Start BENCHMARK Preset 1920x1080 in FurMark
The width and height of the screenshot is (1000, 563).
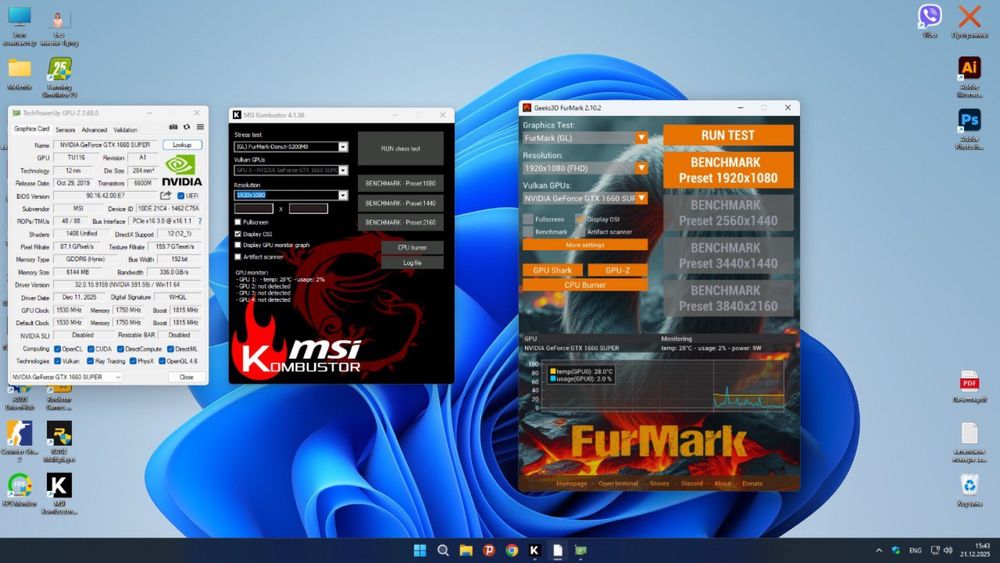[x=728, y=170]
